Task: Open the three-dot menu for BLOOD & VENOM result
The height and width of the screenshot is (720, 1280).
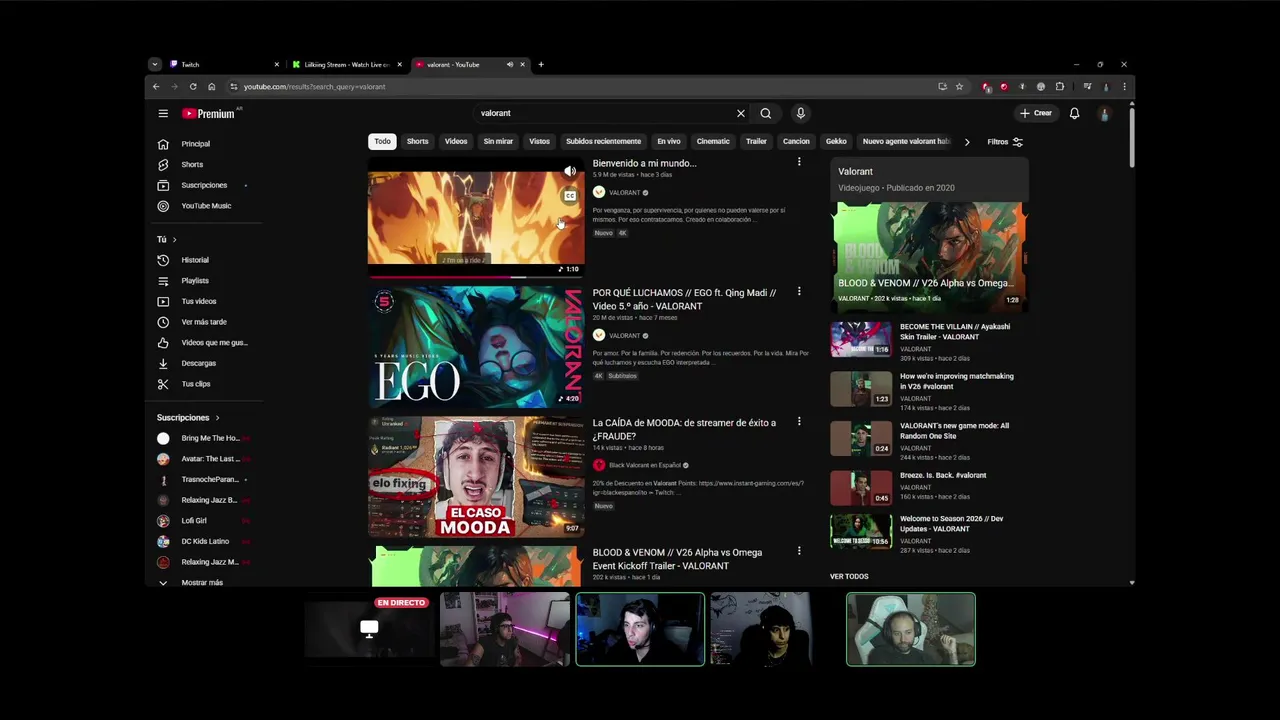Action: (798, 551)
